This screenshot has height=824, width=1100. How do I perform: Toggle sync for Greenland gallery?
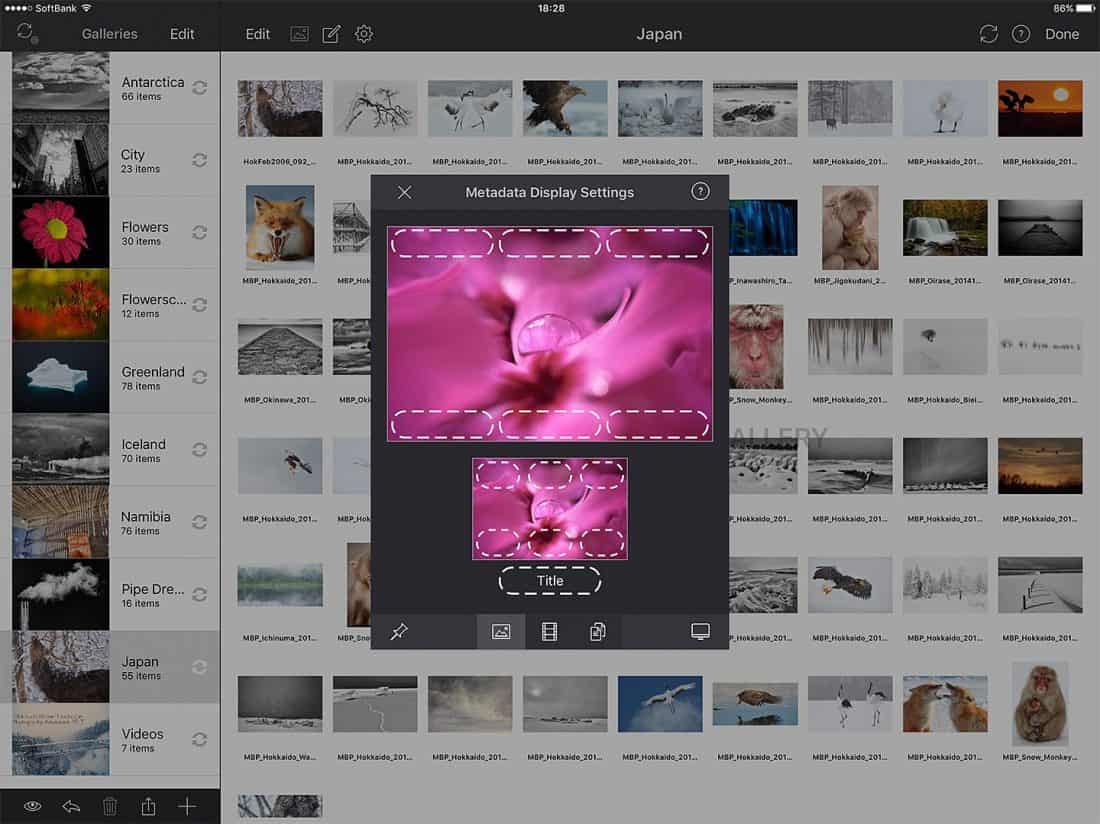(200, 377)
